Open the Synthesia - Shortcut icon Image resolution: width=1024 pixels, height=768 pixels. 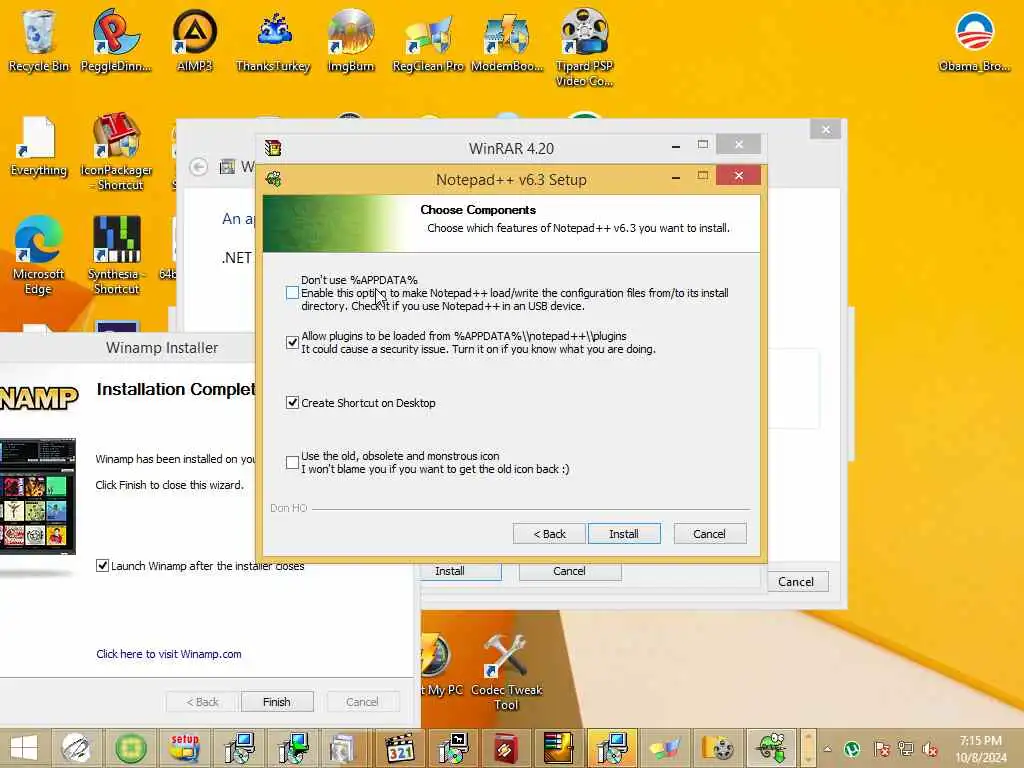pyautogui.click(x=116, y=255)
